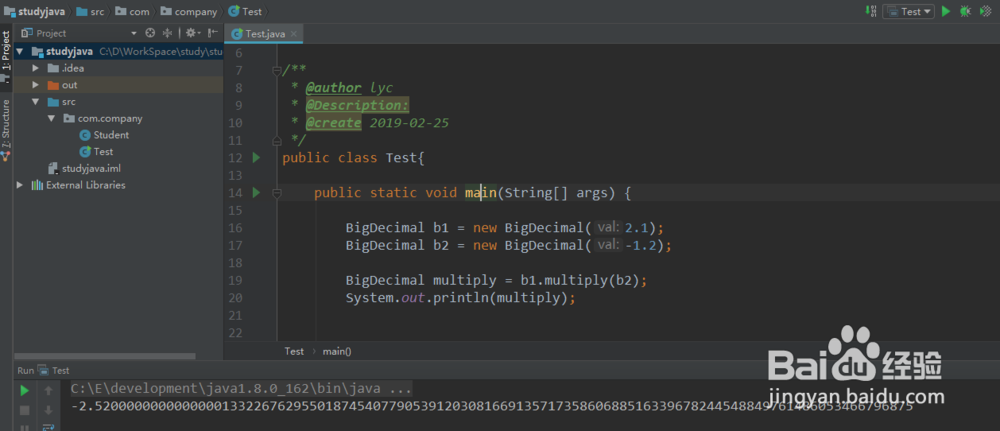
Task: Expand the out folder arrow
Action: tap(36, 85)
